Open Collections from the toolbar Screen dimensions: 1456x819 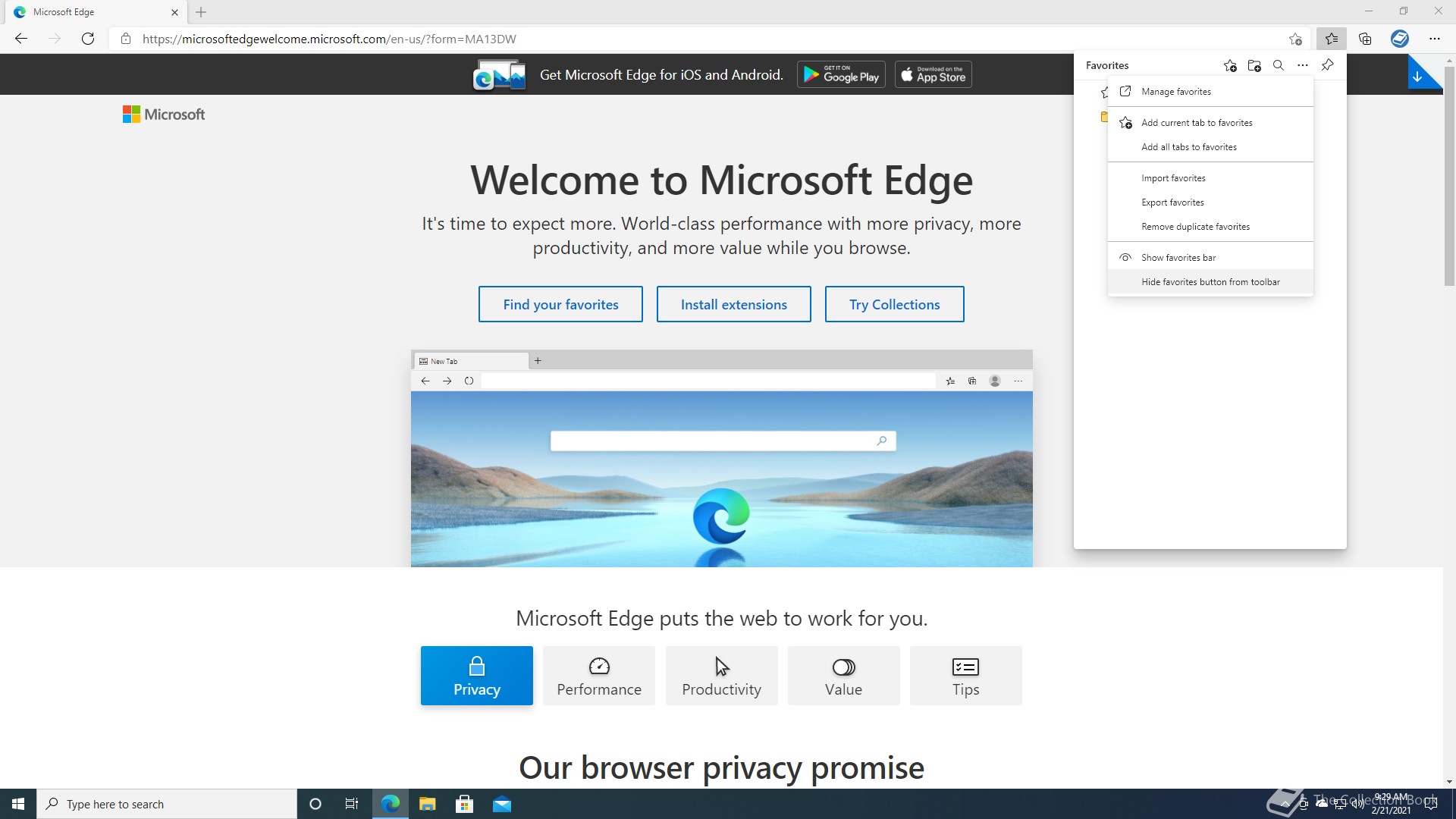pyautogui.click(x=1366, y=39)
